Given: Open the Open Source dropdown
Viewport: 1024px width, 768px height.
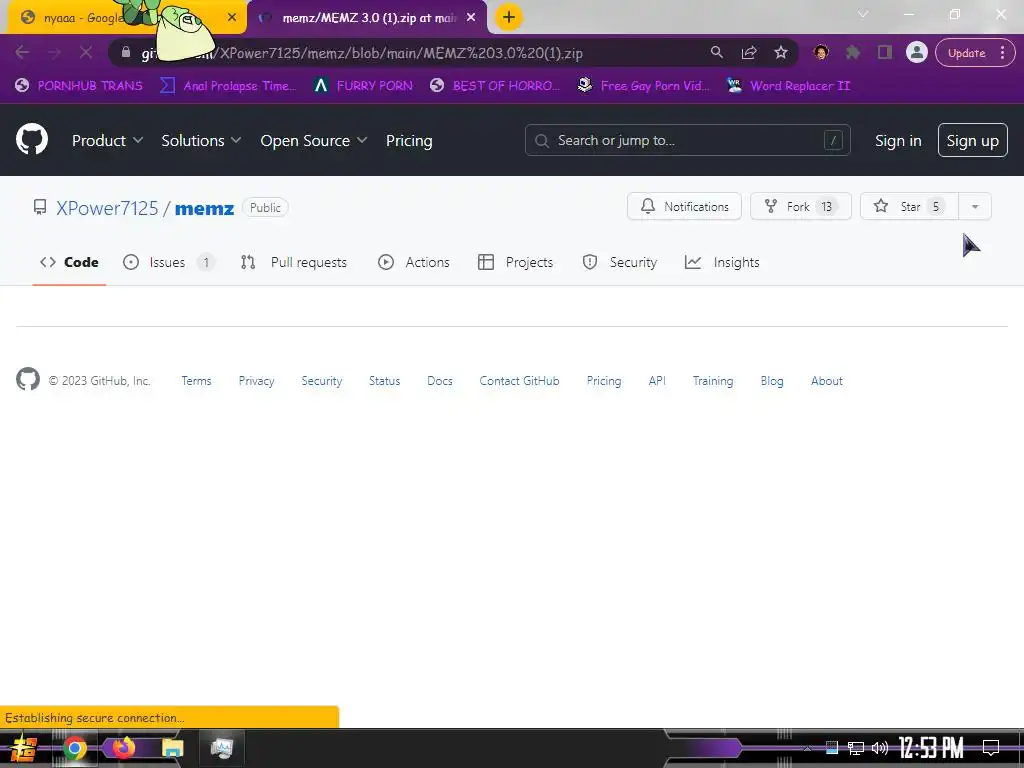Looking at the screenshot, I should click(313, 140).
